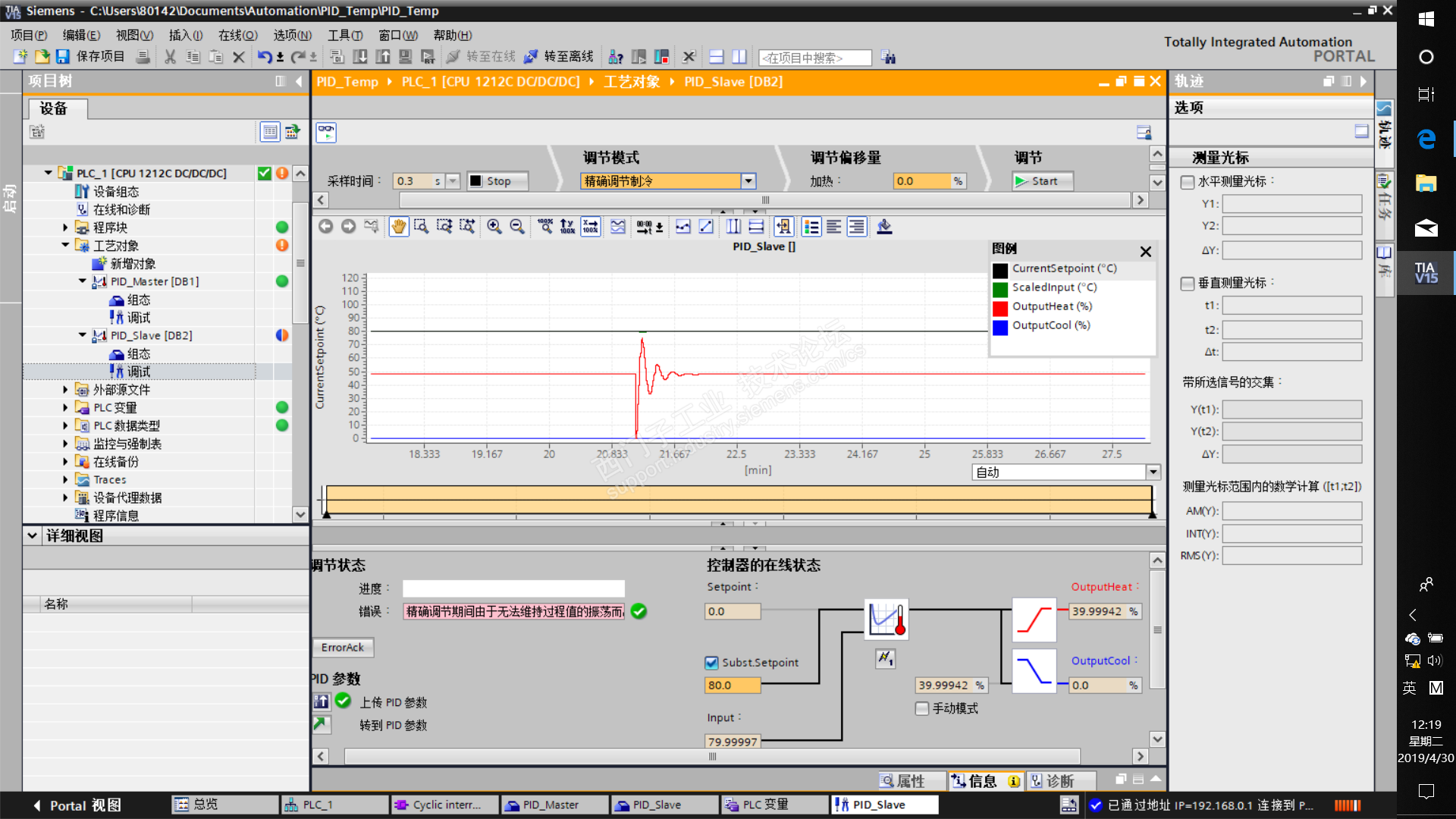This screenshot has width=1456, height=819.
Task: Click the vertical measurement cursors icon
Action: tap(733, 227)
